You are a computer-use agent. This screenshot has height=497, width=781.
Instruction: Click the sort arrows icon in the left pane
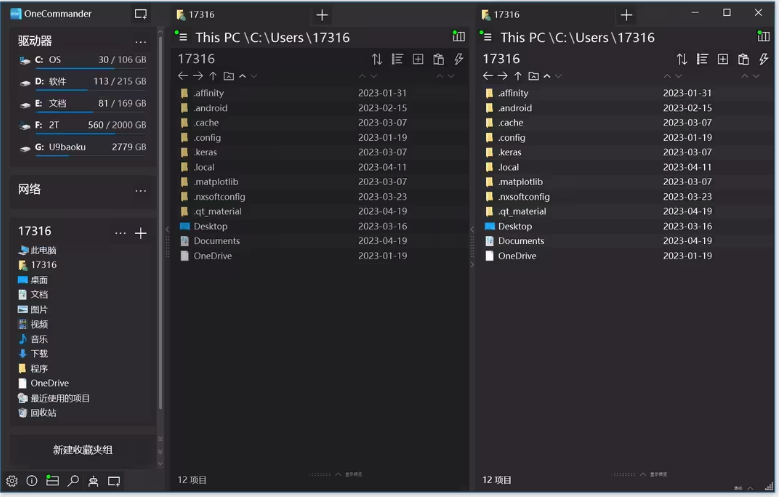pyautogui.click(x=377, y=59)
